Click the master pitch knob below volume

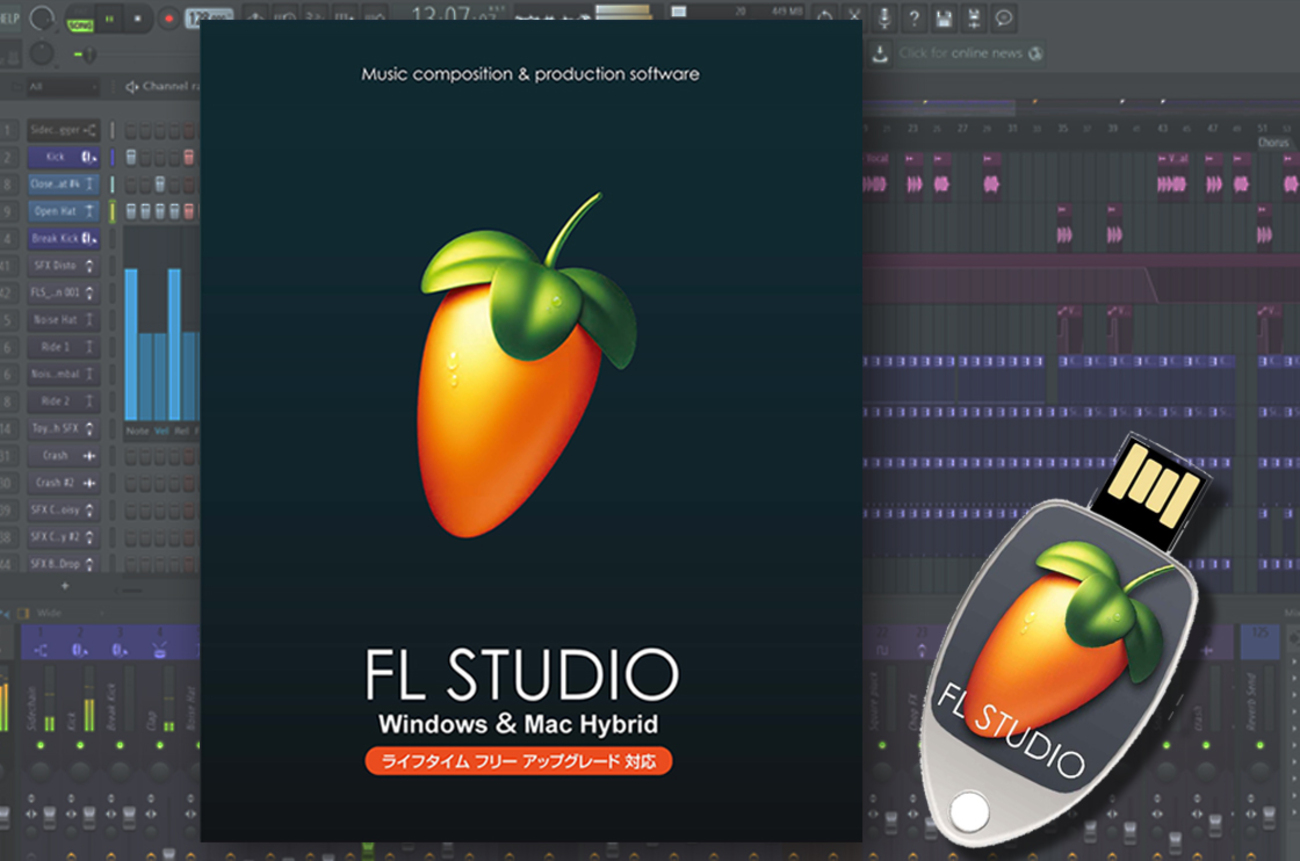pos(41,53)
